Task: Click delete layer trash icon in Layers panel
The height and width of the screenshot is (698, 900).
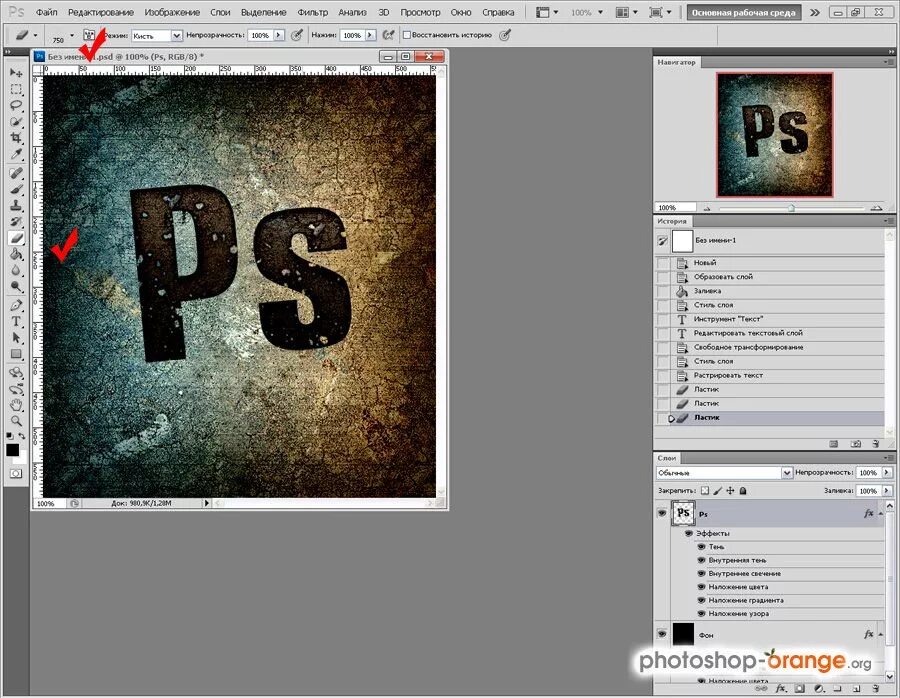Action: (876, 688)
